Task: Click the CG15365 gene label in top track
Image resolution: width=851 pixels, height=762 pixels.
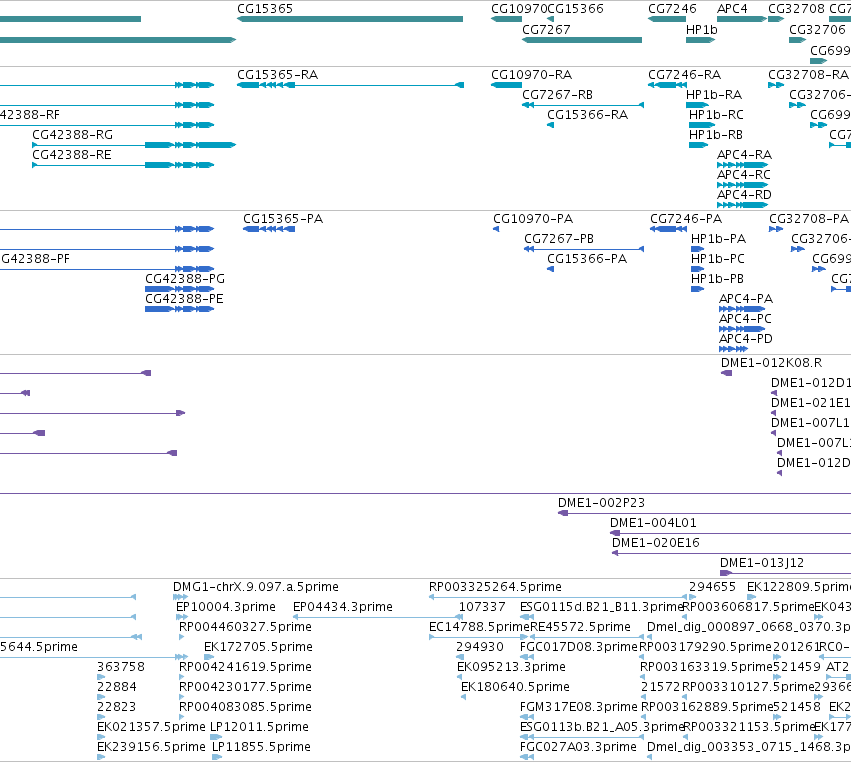Action: click(265, 9)
